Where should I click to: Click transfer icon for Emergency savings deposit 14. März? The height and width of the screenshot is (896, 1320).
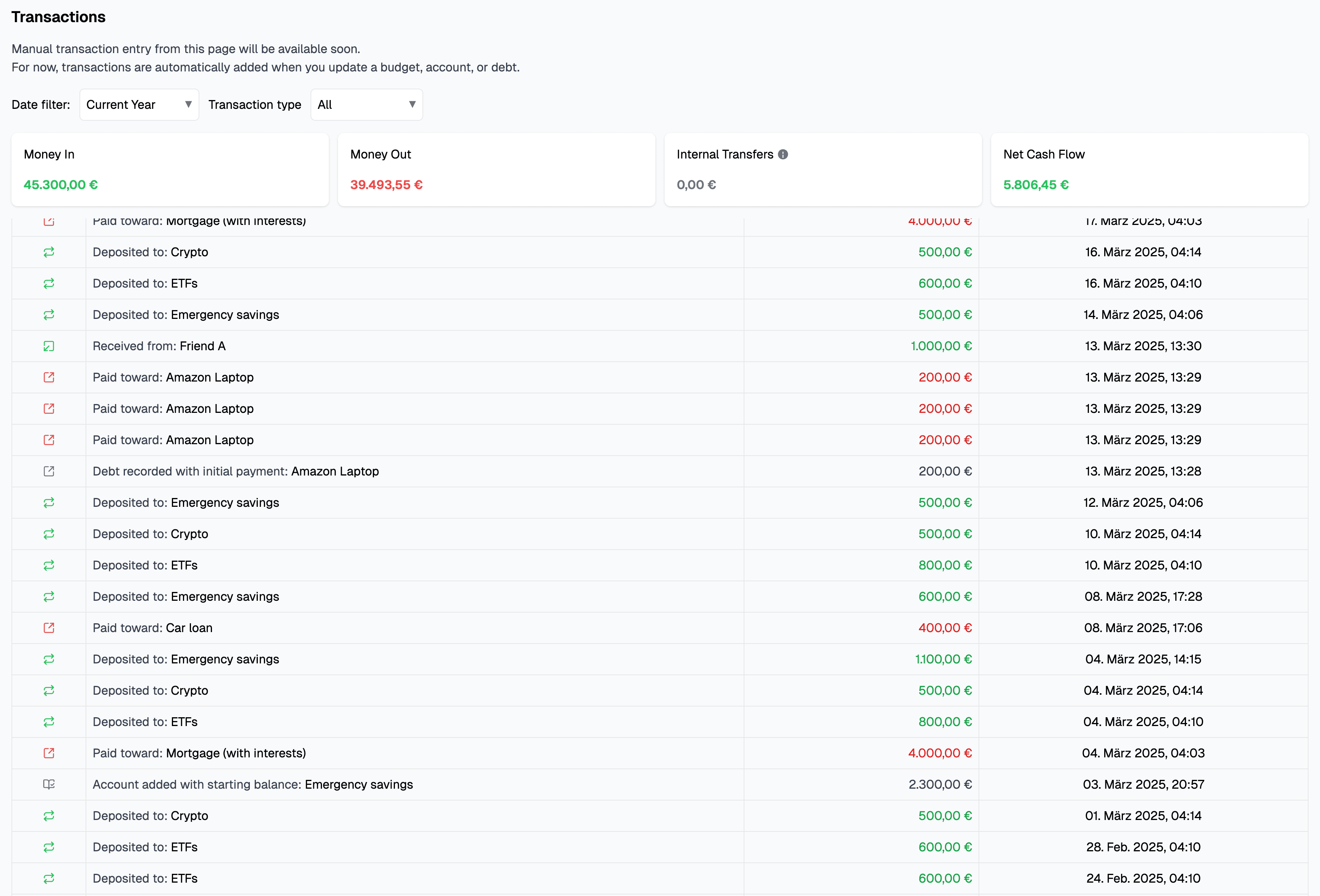coord(49,315)
